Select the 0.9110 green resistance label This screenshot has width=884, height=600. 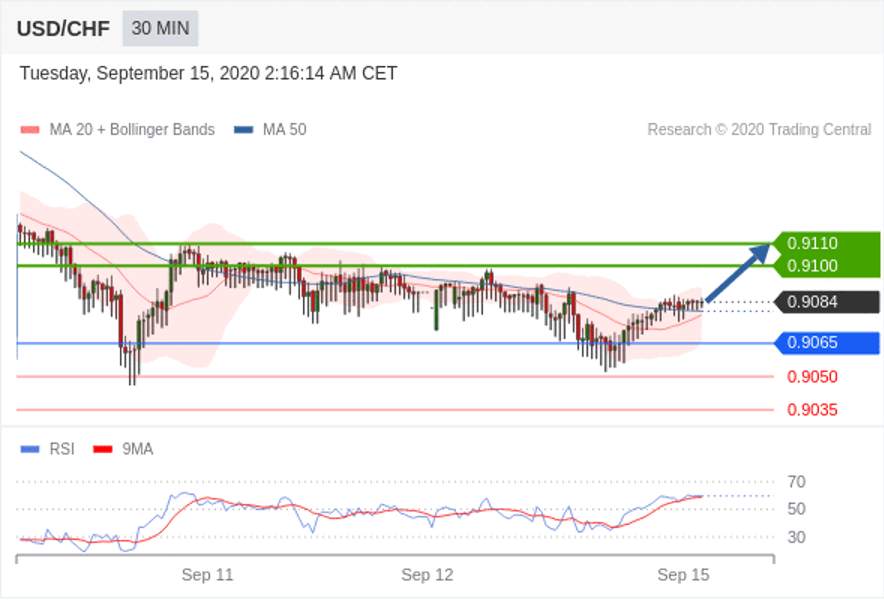click(812, 243)
